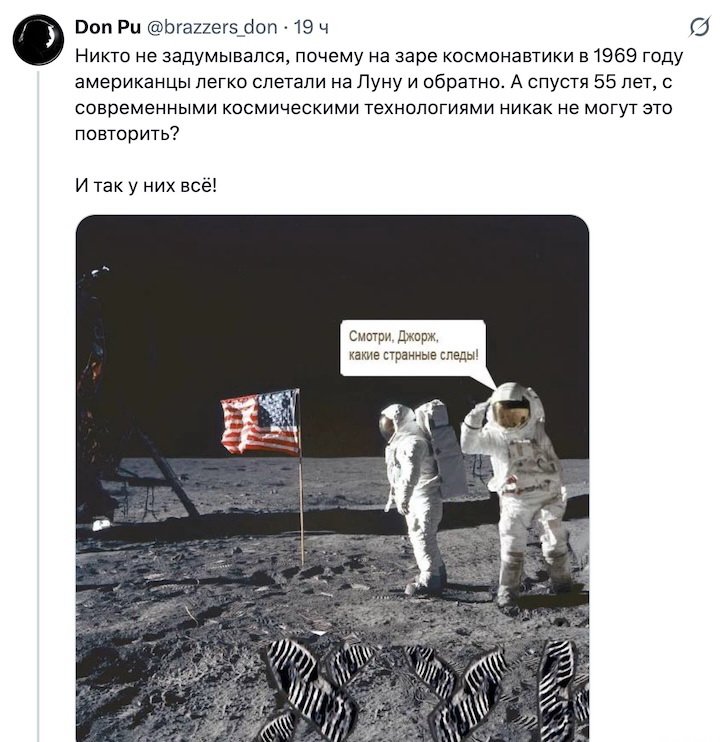
Task: Open the Grok explain icon on tweet
Action: 699,27
